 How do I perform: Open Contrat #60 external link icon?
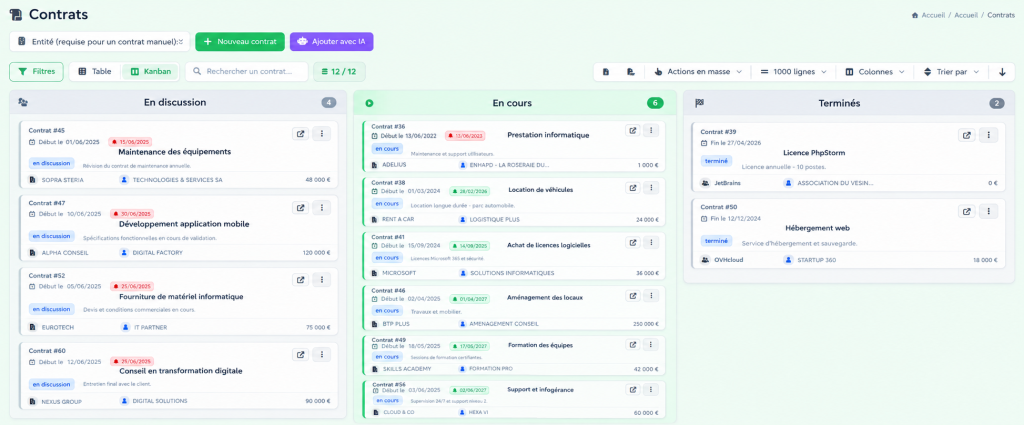(x=300, y=354)
